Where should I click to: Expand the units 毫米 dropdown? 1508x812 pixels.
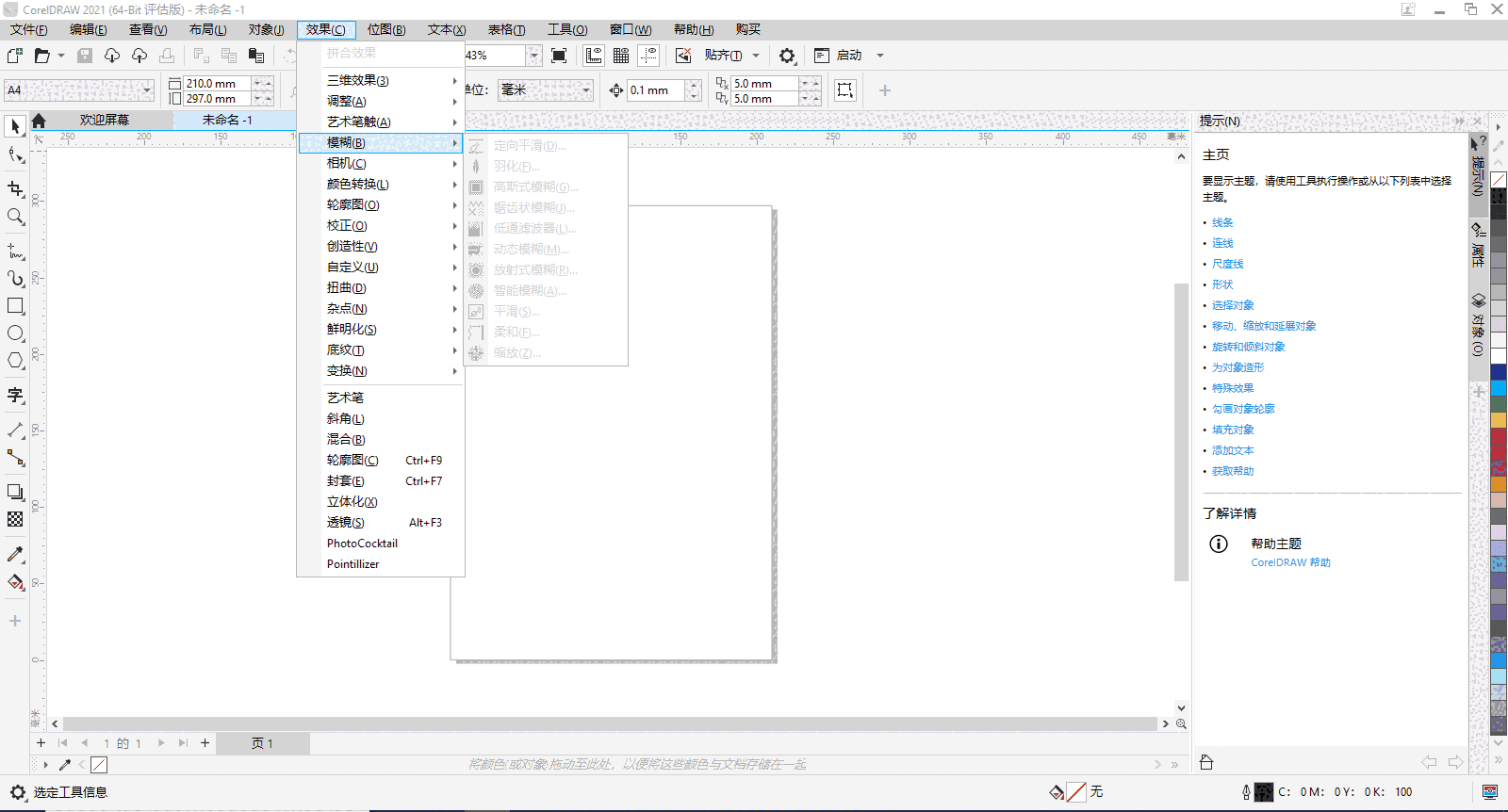[586, 90]
